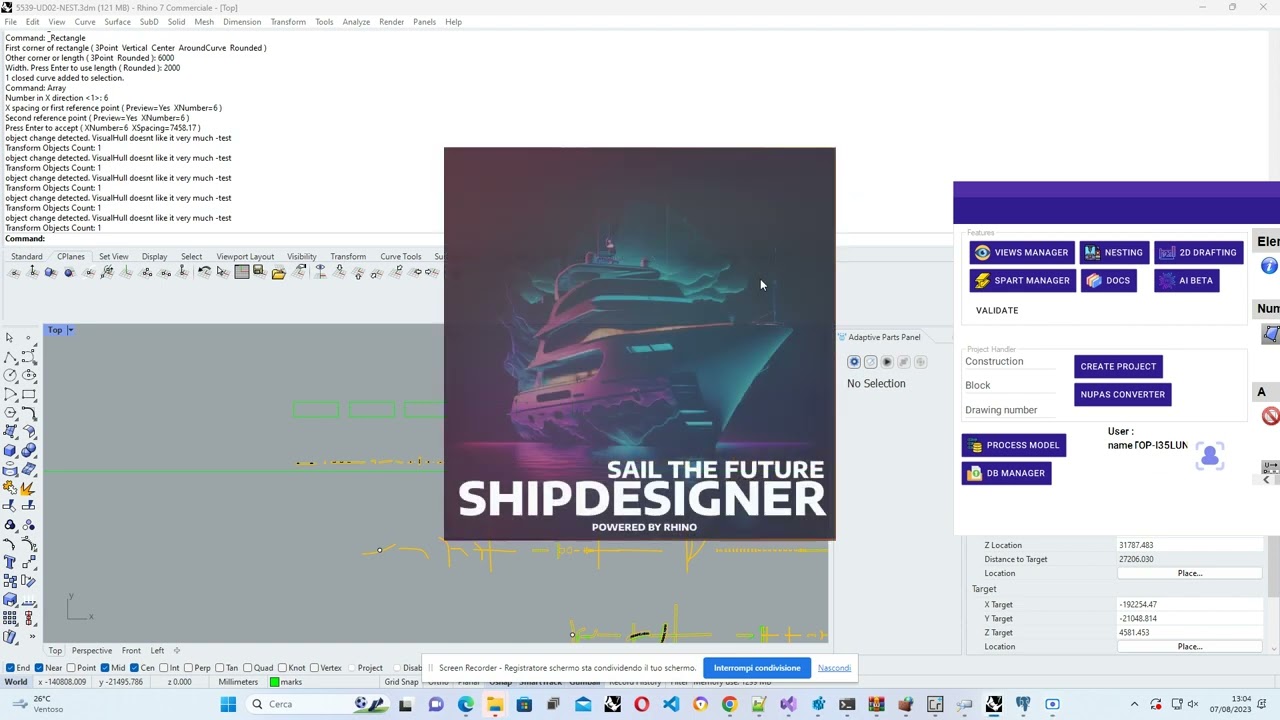Viewport: 1280px width, 720px height.
Task: Toggle the Mid osnap checkbox
Action: pyautogui.click(x=105, y=668)
